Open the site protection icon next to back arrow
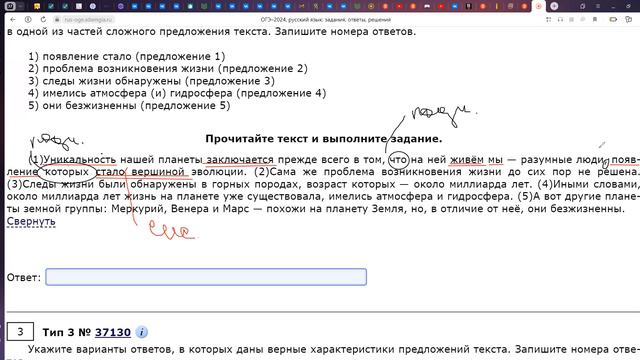 [28, 19]
